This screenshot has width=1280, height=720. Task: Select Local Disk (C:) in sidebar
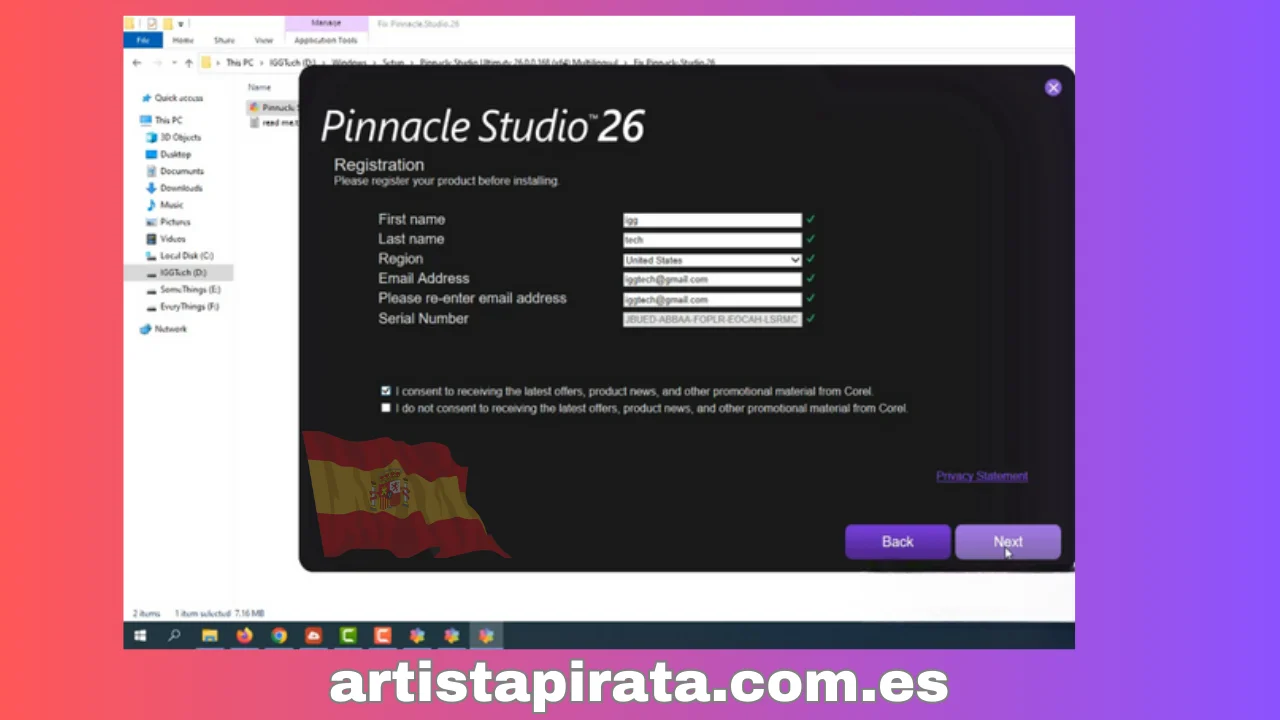point(179,256)
